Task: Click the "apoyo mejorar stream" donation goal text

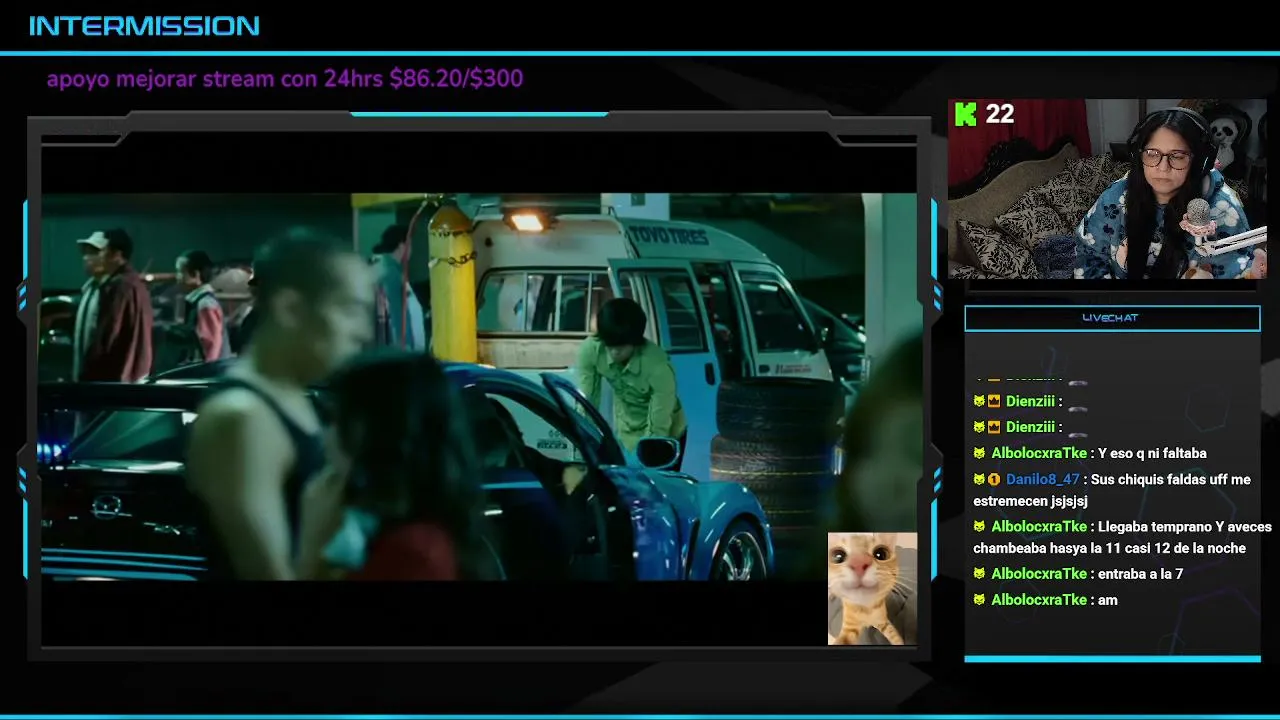Action: click(x=285, y=78)
